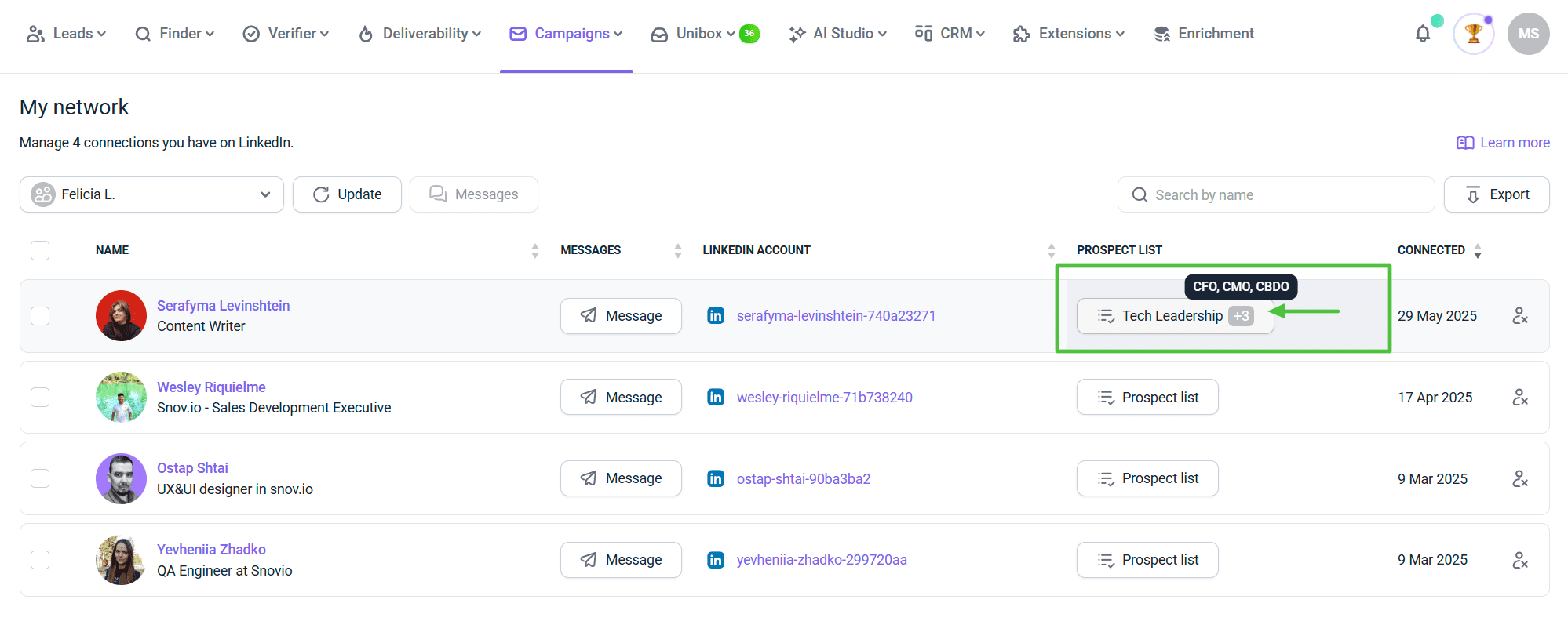
Task: Open the trophy achievements icon
Action: [x=1473, y=34]
